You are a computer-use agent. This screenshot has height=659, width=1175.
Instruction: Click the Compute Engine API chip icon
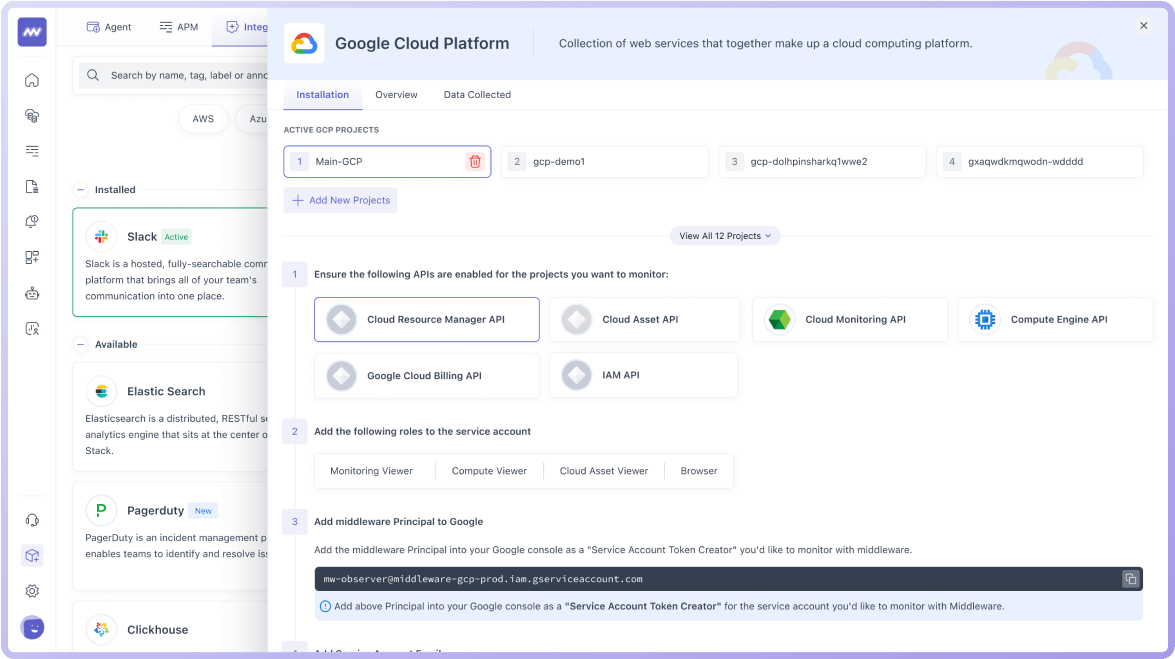[985, 319]
